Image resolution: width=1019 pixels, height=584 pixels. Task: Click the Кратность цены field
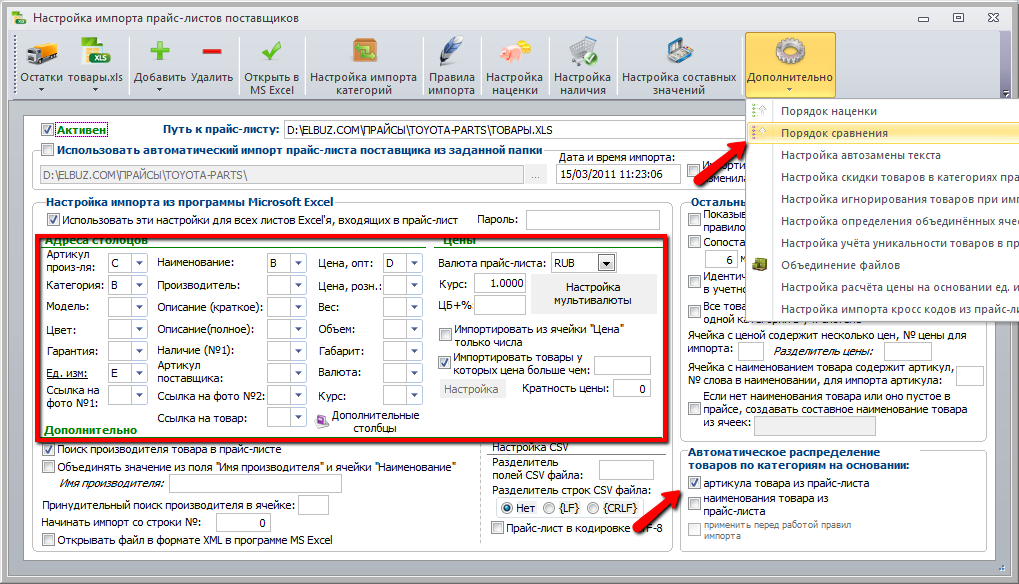632,388
